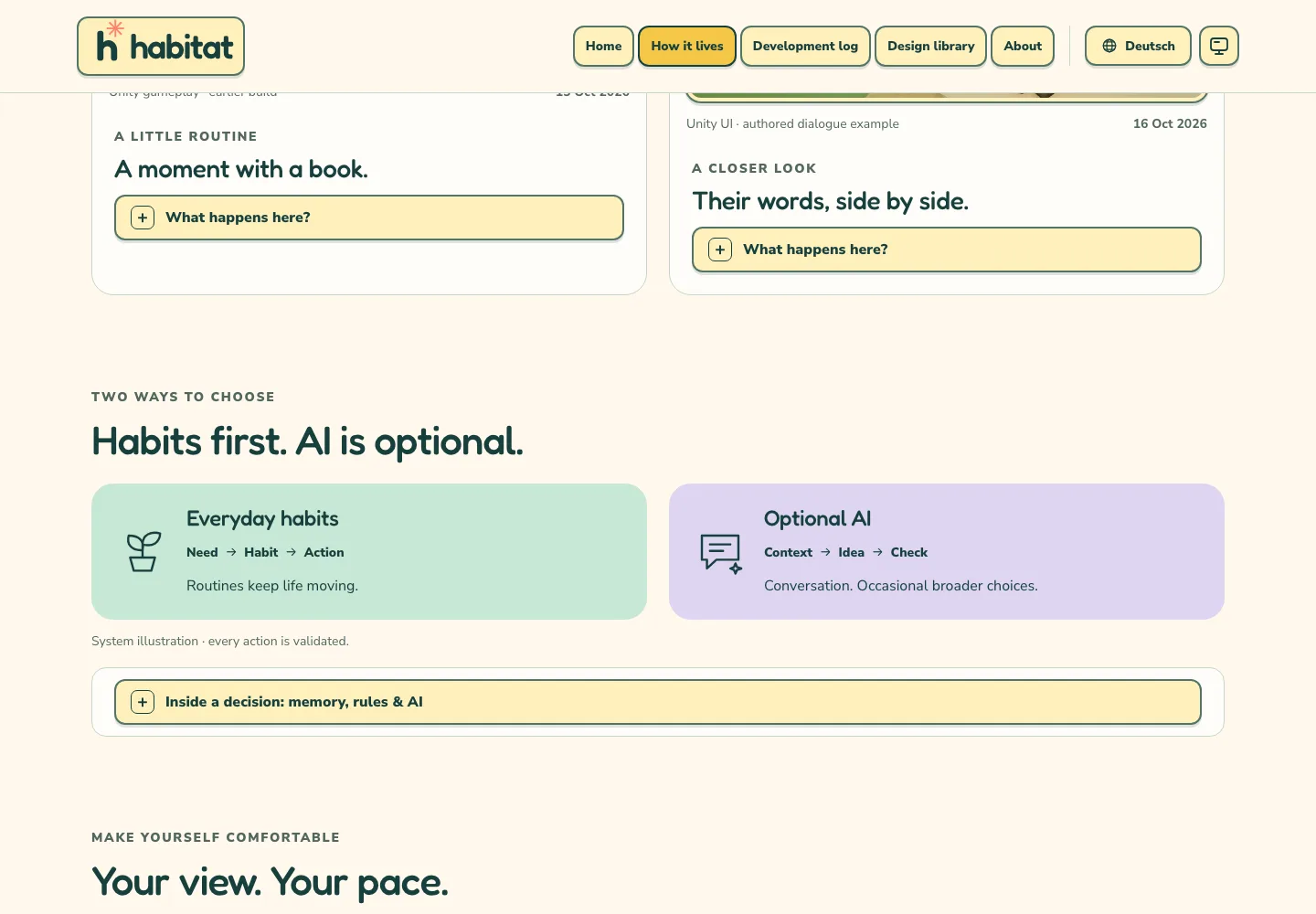Click the 'Context' step label

pos(788,552)
